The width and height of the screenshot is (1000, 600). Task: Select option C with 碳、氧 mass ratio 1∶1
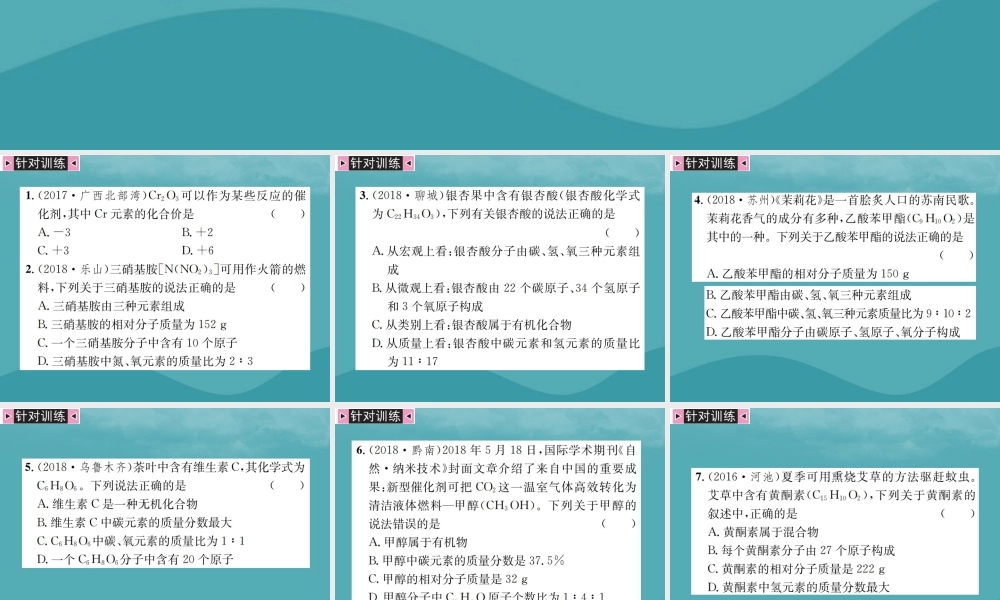pyautogui.click(x=141, y=541)
